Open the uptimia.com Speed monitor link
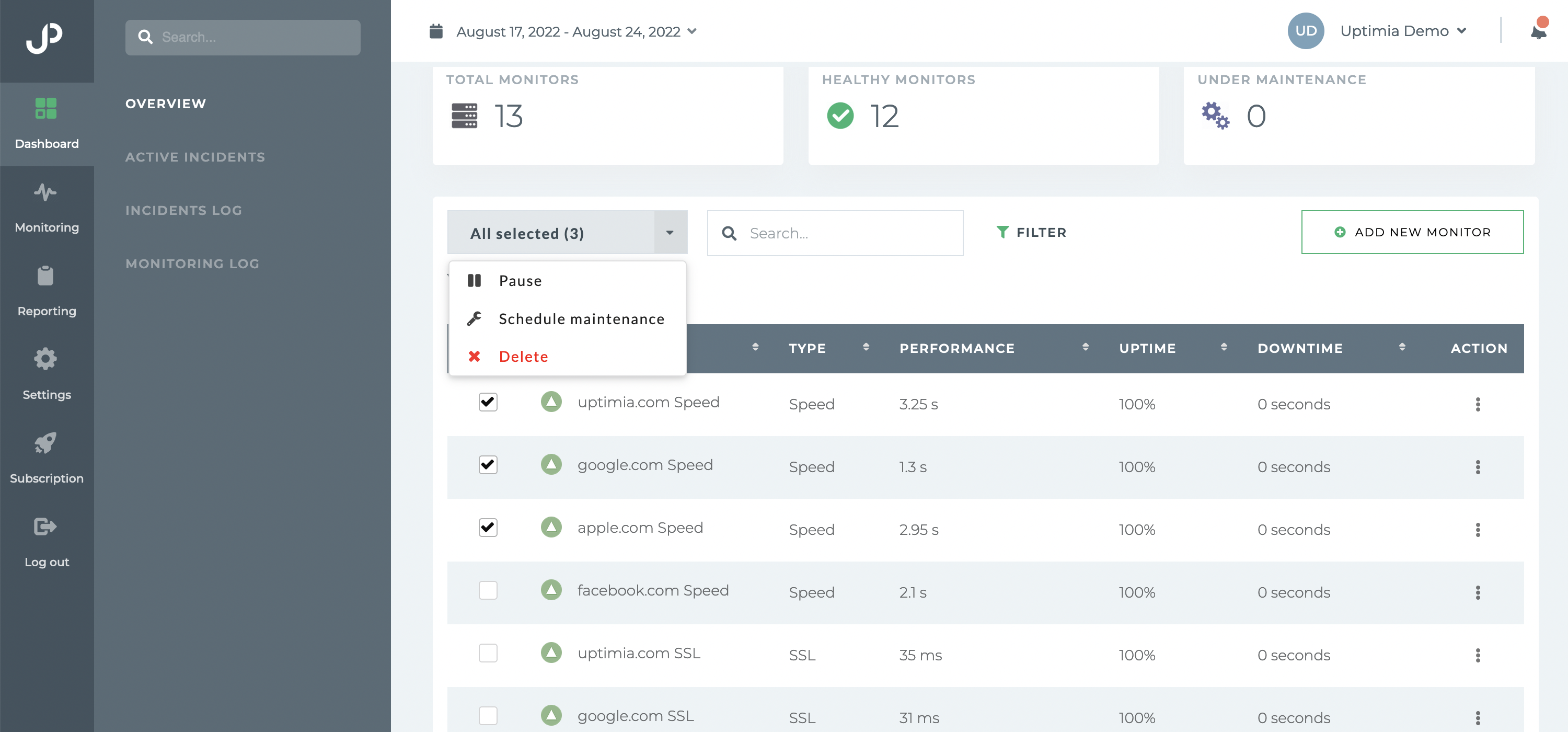Screen dimensions: 1568x732 648,402
